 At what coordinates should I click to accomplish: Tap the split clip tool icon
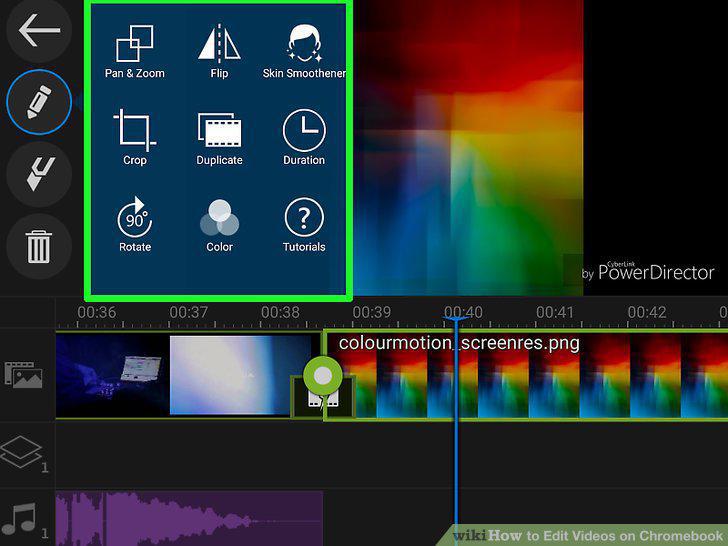click(x=39, y=174)
